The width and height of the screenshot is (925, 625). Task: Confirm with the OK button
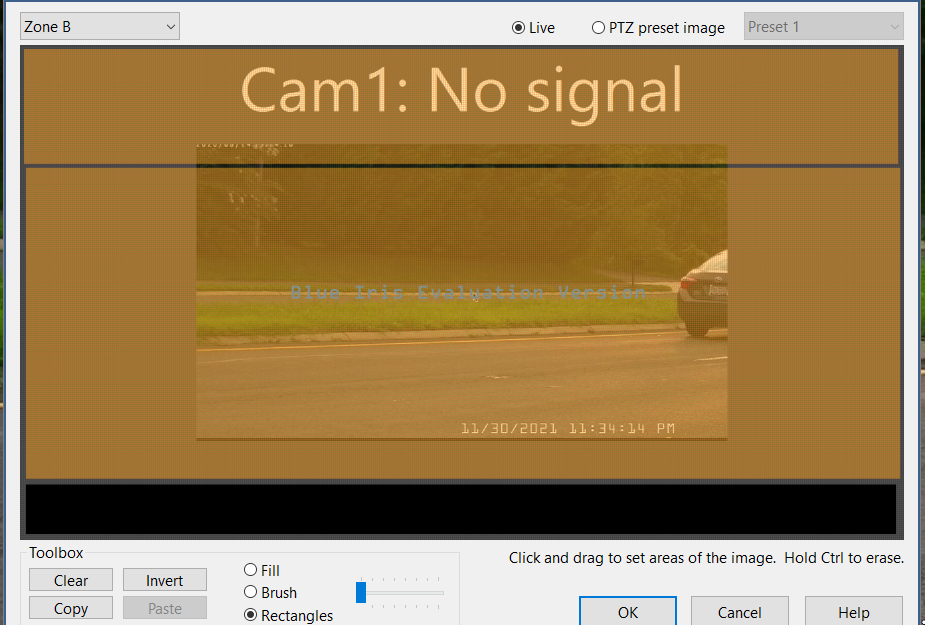coord(628,612)
